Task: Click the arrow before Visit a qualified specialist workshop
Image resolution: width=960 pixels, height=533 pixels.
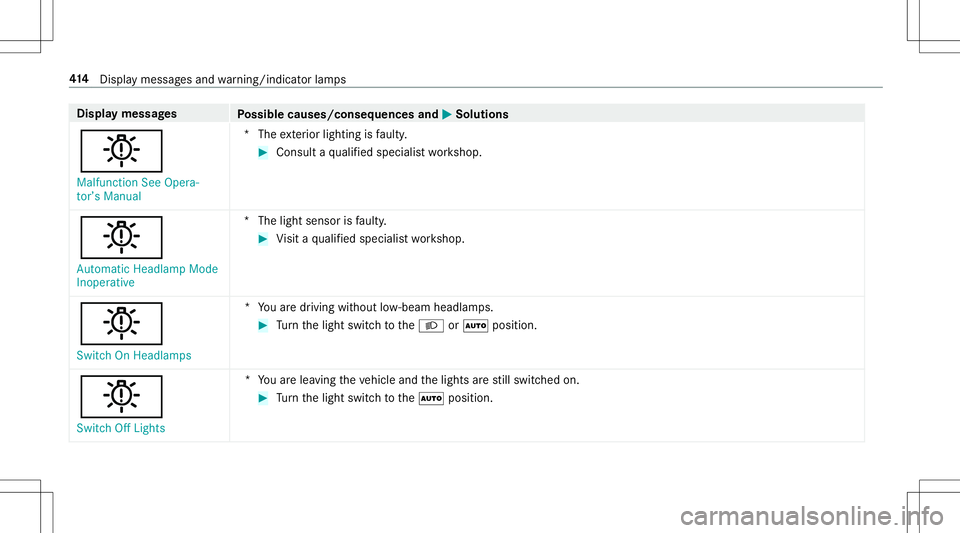Action: (x=263, y=239)
